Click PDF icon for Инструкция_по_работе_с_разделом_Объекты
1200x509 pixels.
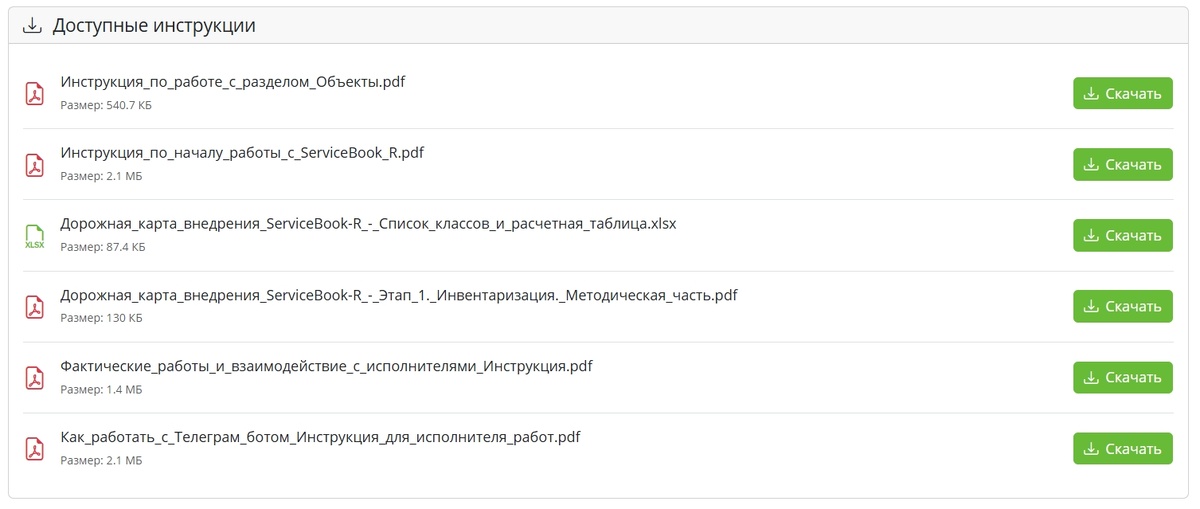pyautogui.click(x=35, y=93)
